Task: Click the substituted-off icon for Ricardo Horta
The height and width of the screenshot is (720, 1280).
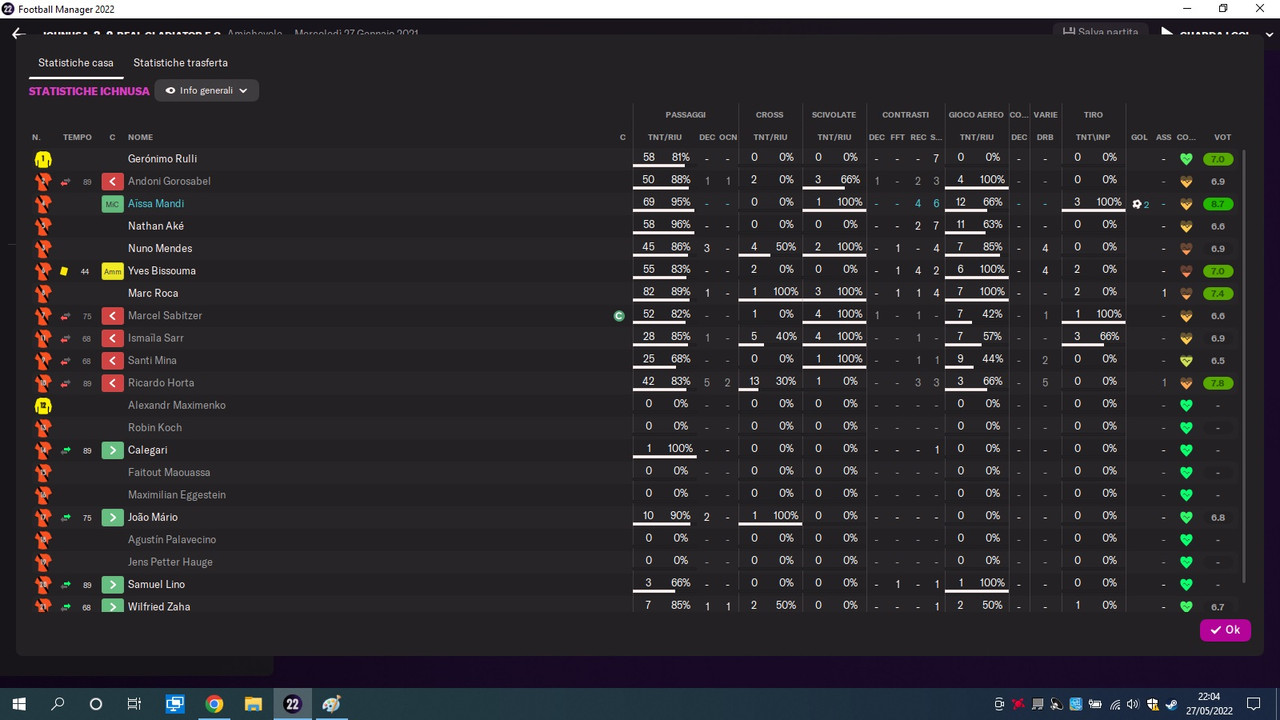Action: point(113,383)
